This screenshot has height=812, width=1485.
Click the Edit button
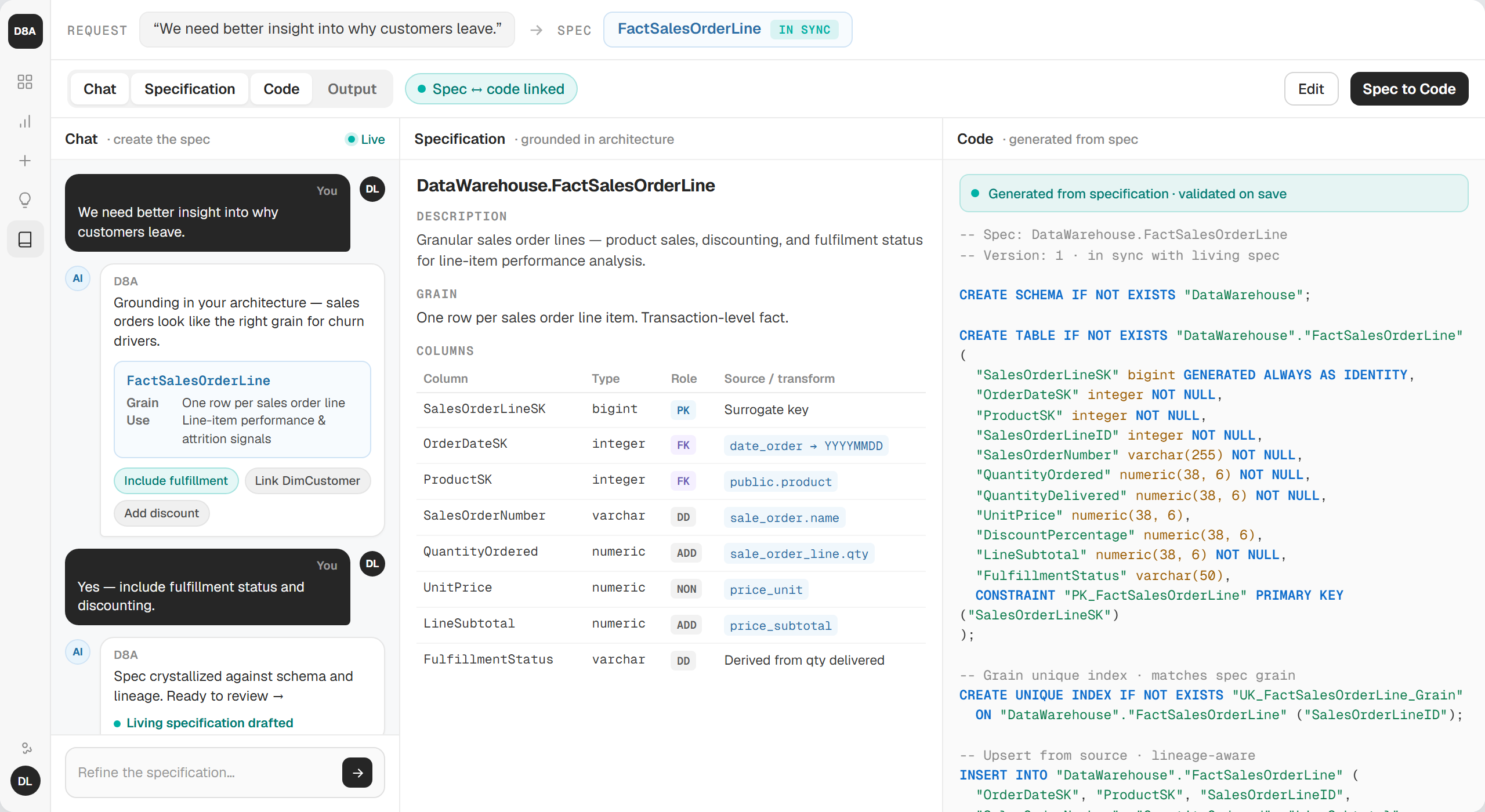(1311, 89)
